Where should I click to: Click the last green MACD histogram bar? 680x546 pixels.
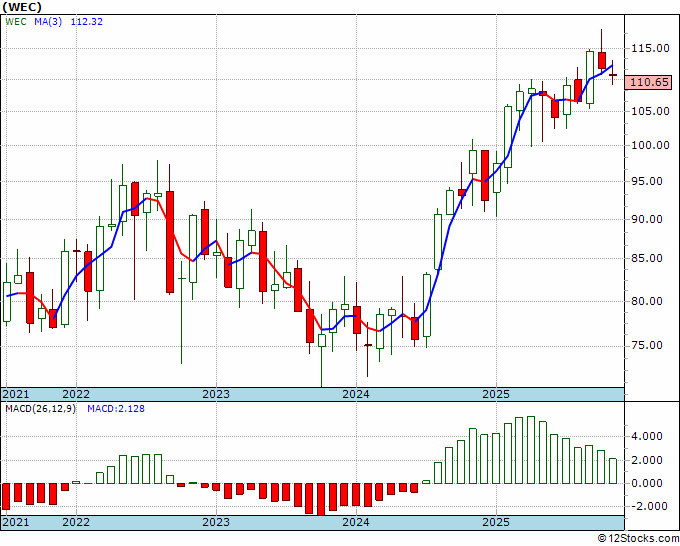point(612,471)
